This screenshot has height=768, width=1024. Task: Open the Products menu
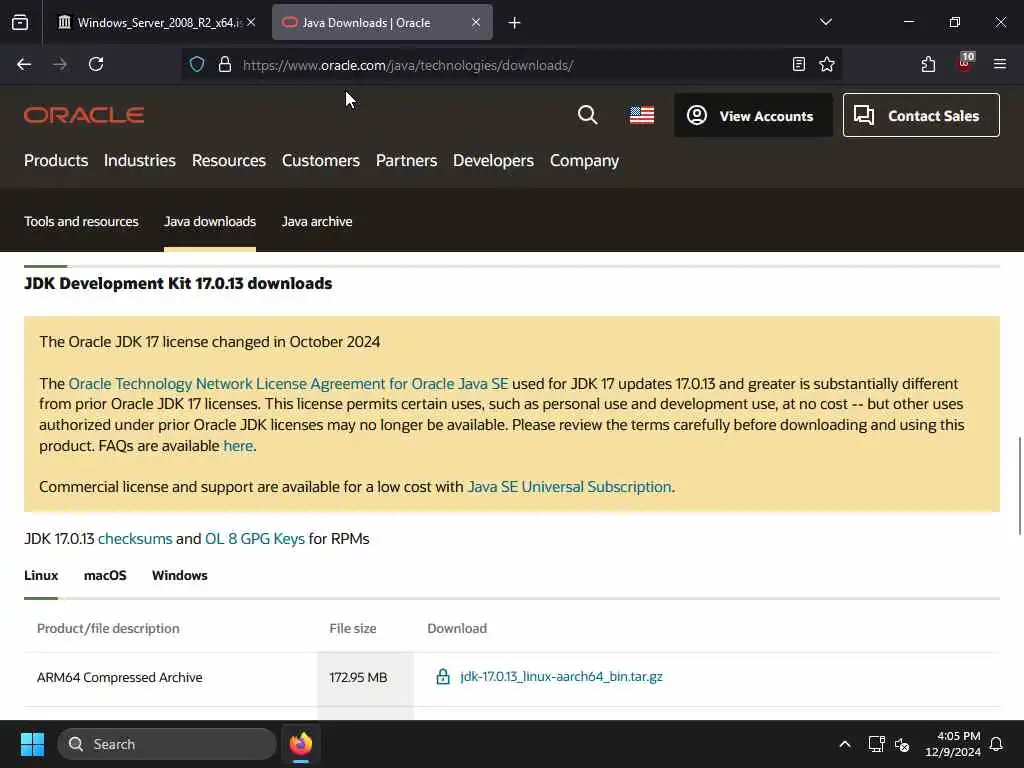tap(56, 161)
